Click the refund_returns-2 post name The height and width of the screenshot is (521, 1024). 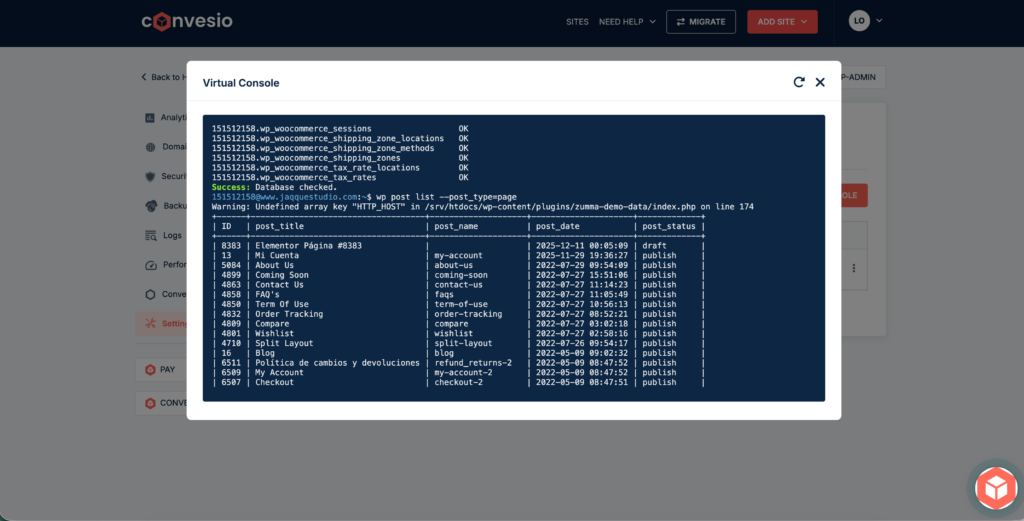pyautogui.click(x=473, y=363)
